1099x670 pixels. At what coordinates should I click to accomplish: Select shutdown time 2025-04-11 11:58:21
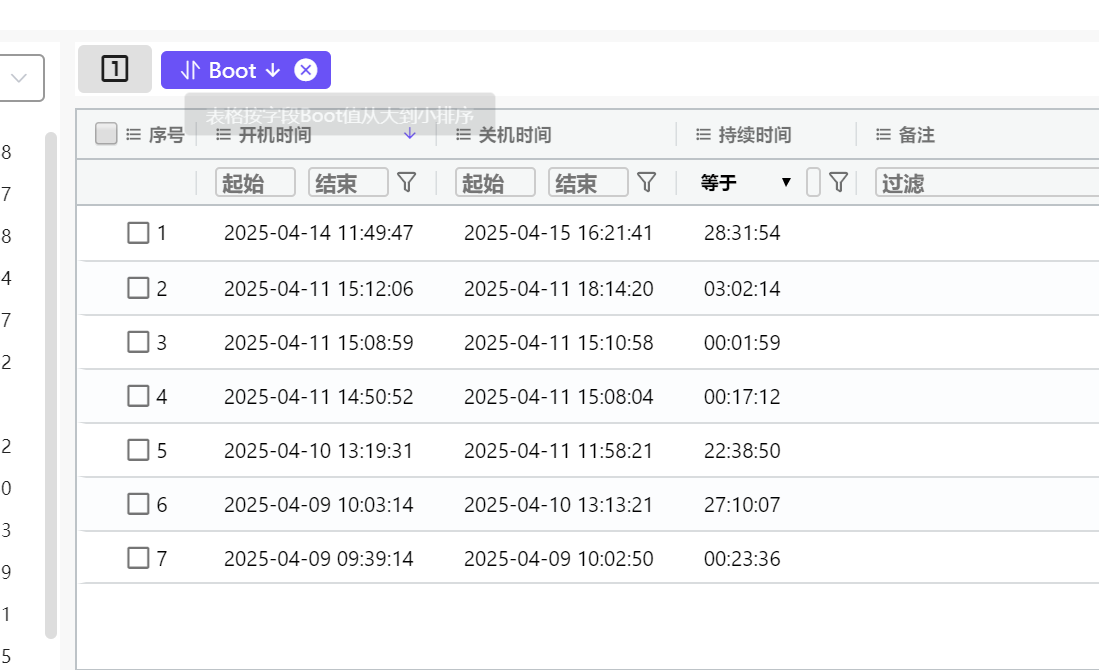pos(559,451)
